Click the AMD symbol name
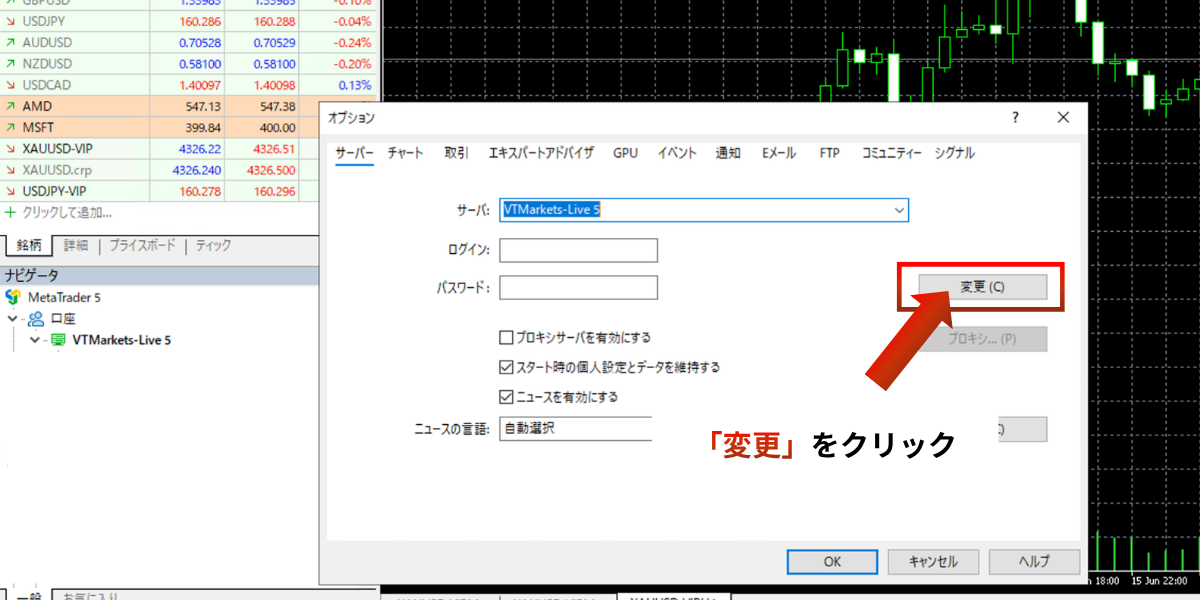Screen dimensions: 1200x600 [37, 106]
